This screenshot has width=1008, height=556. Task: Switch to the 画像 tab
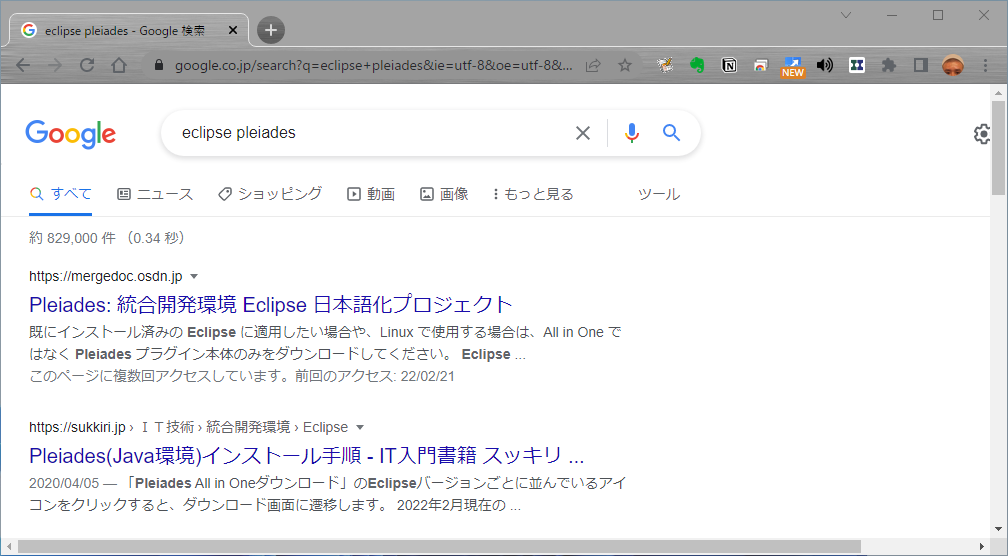[444, 194]
